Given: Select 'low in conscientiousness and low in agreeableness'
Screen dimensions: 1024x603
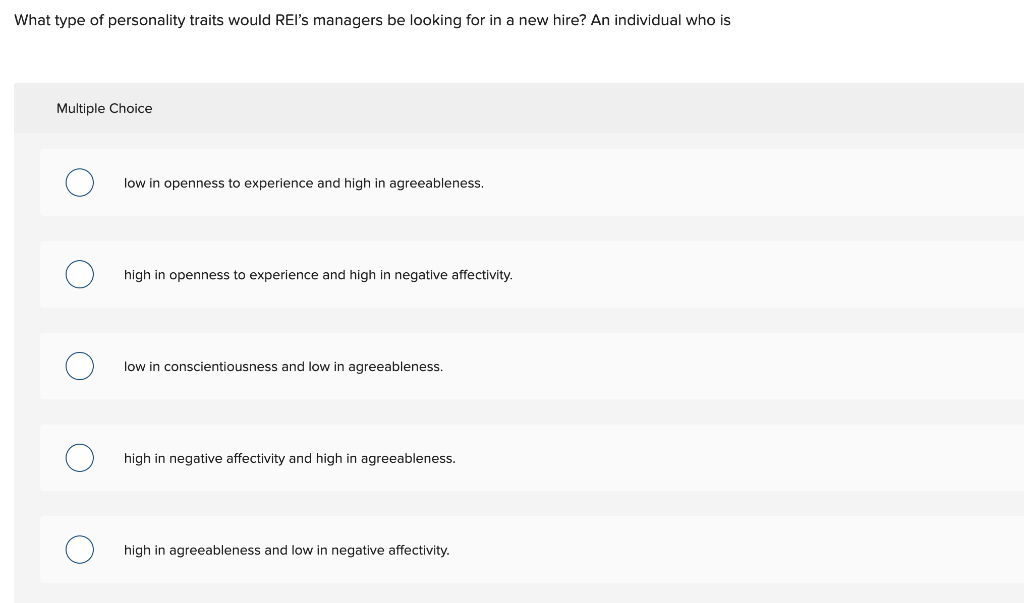Looking at the screenshot, I should pos(283,366).
